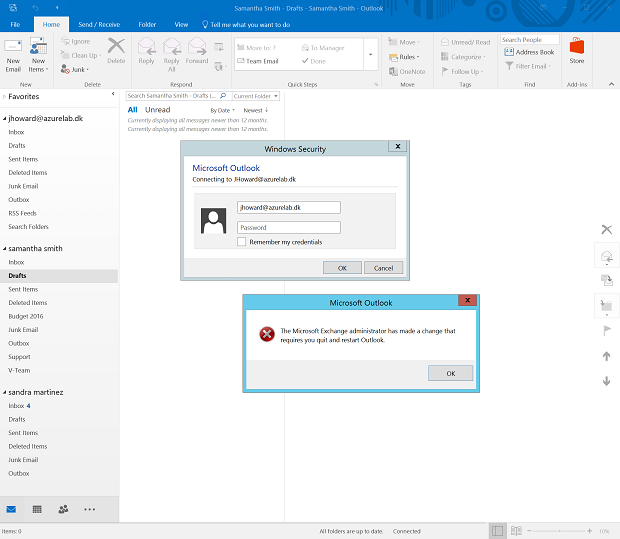Image resolution: width=620 pixels, height=539 pixels.
Task: Click Tell me what you want to do
Action: (x=246, y=25)
